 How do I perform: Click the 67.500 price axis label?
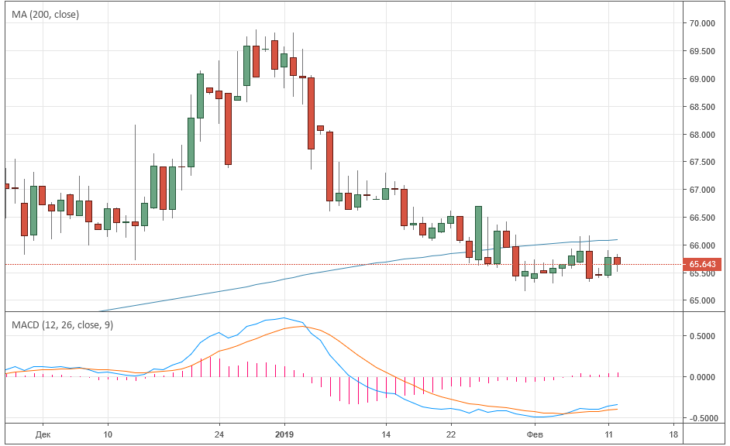click(x=702, y=162)
